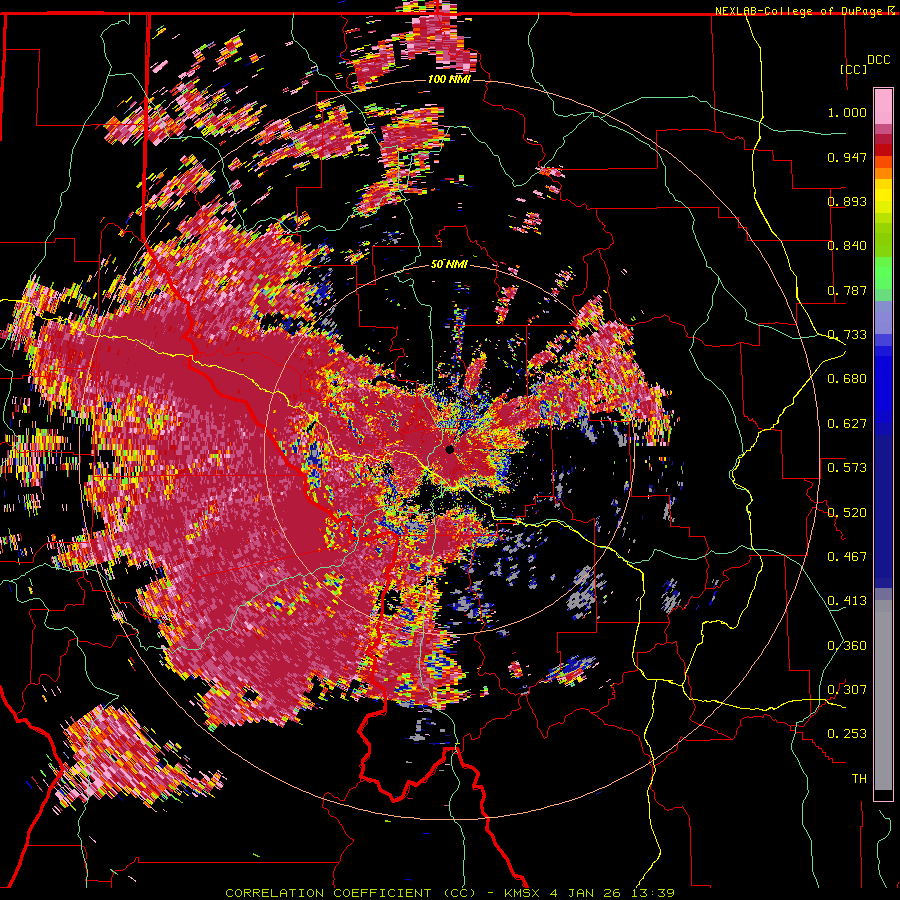
Task: Click the [CC] units label
Action: pos(853,69)
